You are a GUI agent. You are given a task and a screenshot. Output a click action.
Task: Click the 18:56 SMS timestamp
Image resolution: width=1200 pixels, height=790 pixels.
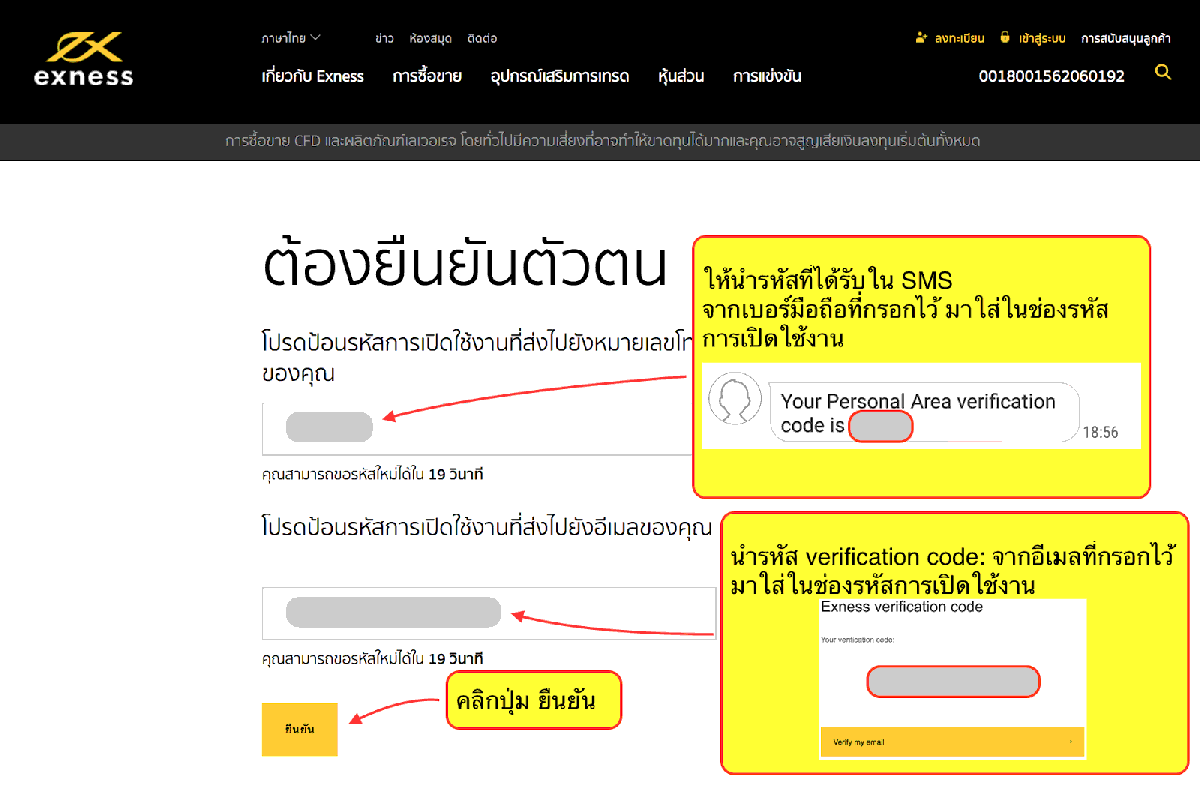[x=1100, y=432]
